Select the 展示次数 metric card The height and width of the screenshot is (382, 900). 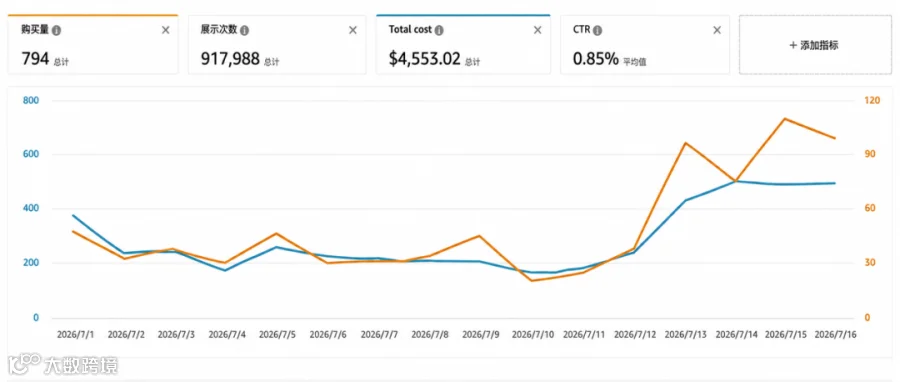click(x=277, y=45)
